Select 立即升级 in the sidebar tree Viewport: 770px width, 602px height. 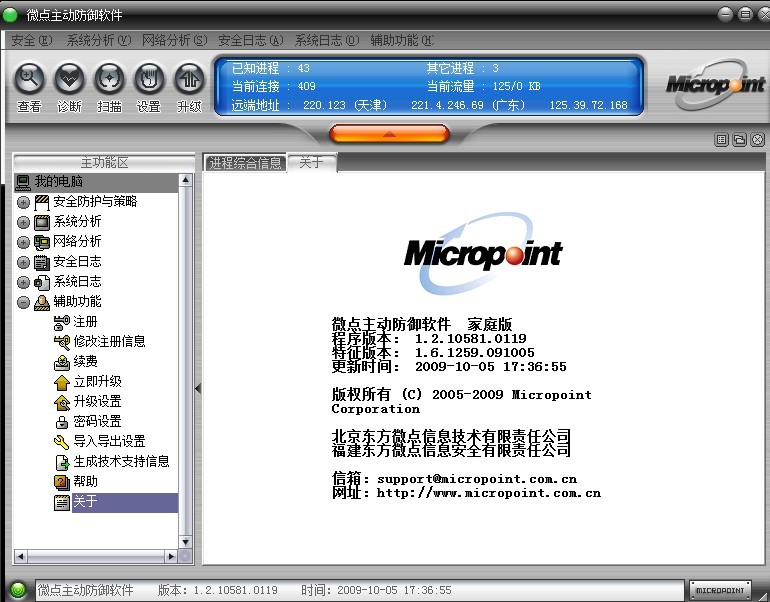coord(97,382)
